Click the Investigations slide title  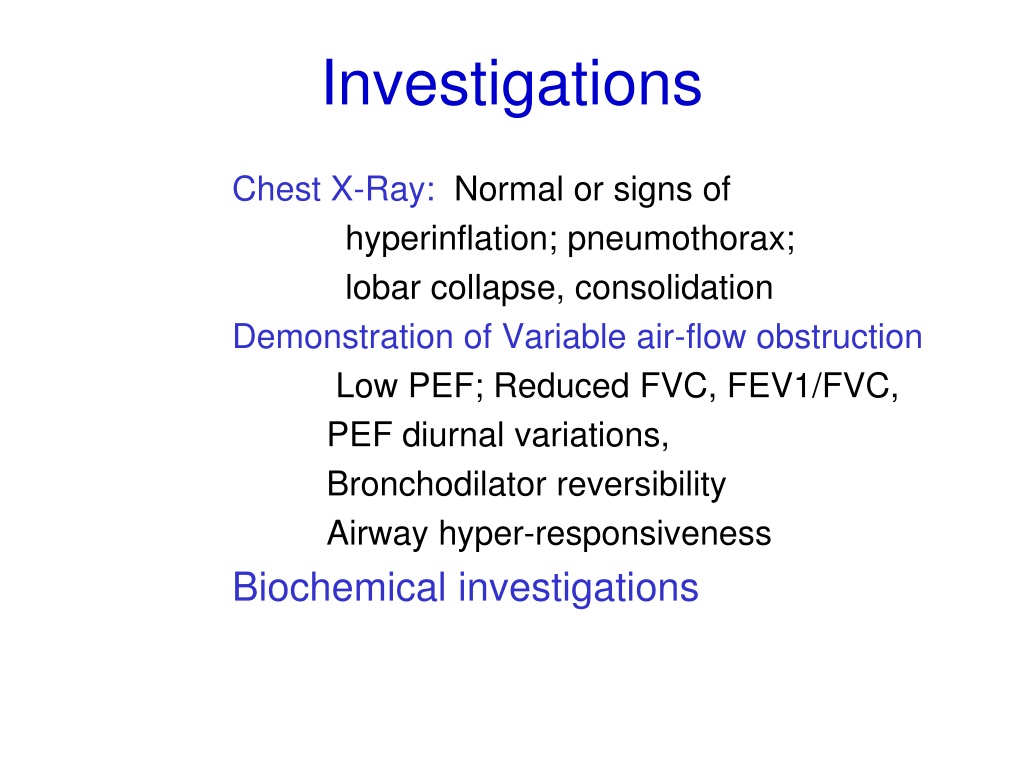512,85
